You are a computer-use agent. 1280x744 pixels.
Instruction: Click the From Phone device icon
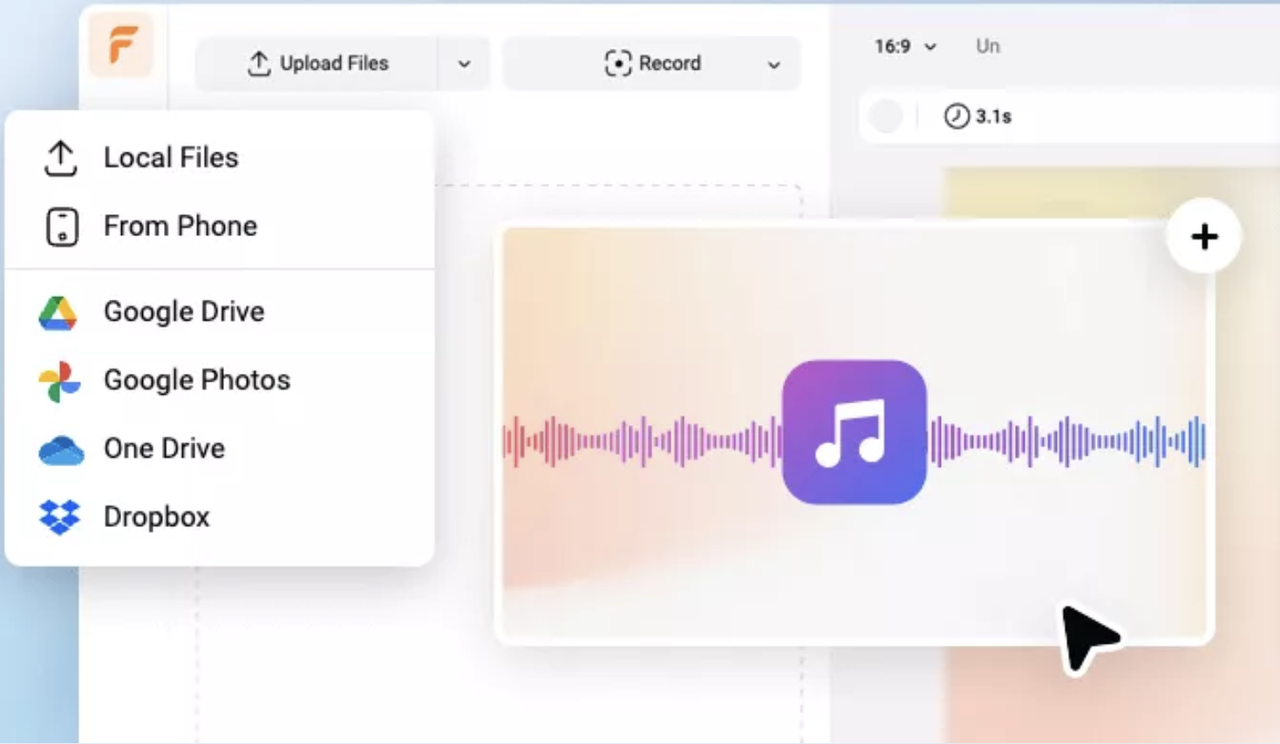pyautogui.click(x=60, y=226)
